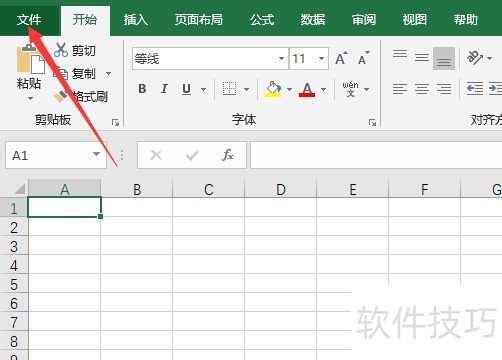502x360 pixels.
Task: Click the formula bar cancel X
Action: point(156,155)
